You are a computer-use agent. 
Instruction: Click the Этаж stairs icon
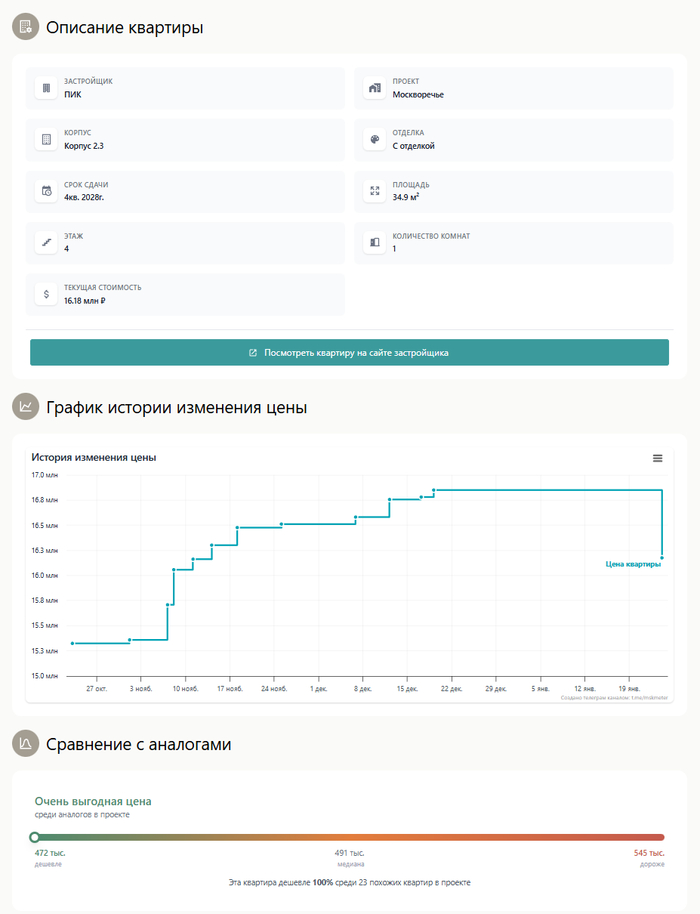coord(46,243)
